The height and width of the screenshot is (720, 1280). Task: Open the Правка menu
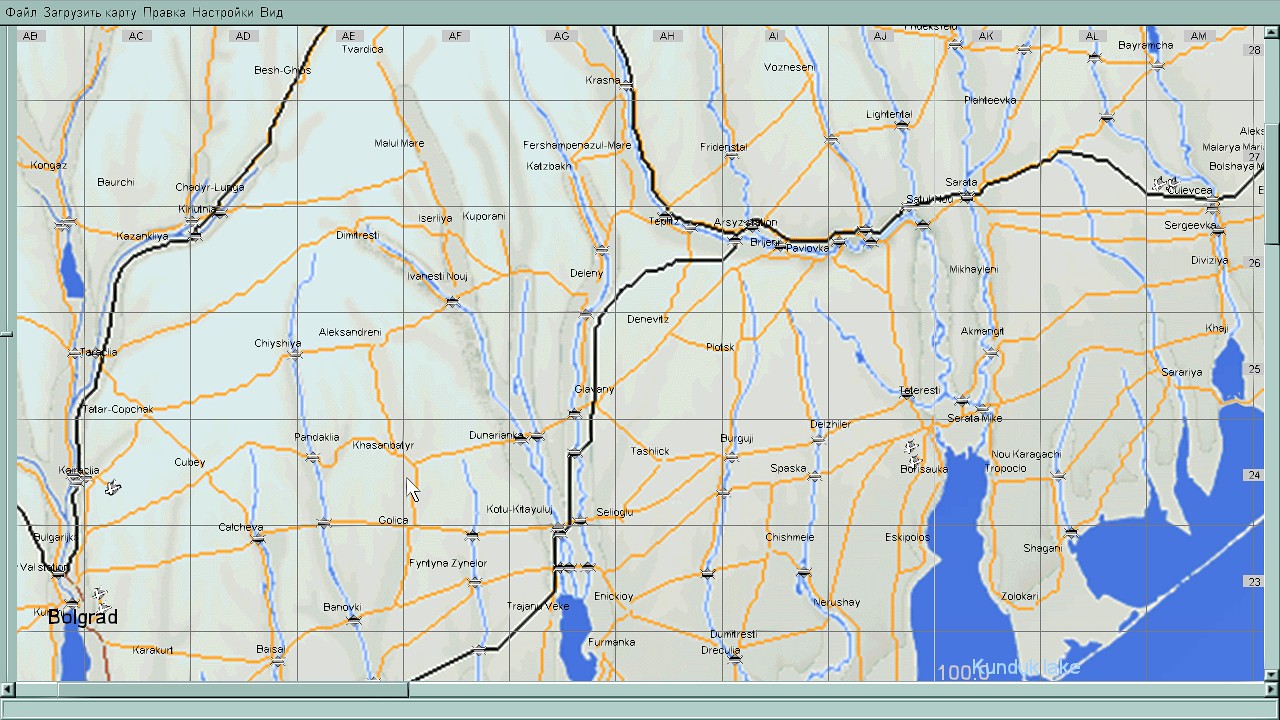pyautogui.click(x=164, y=12)
